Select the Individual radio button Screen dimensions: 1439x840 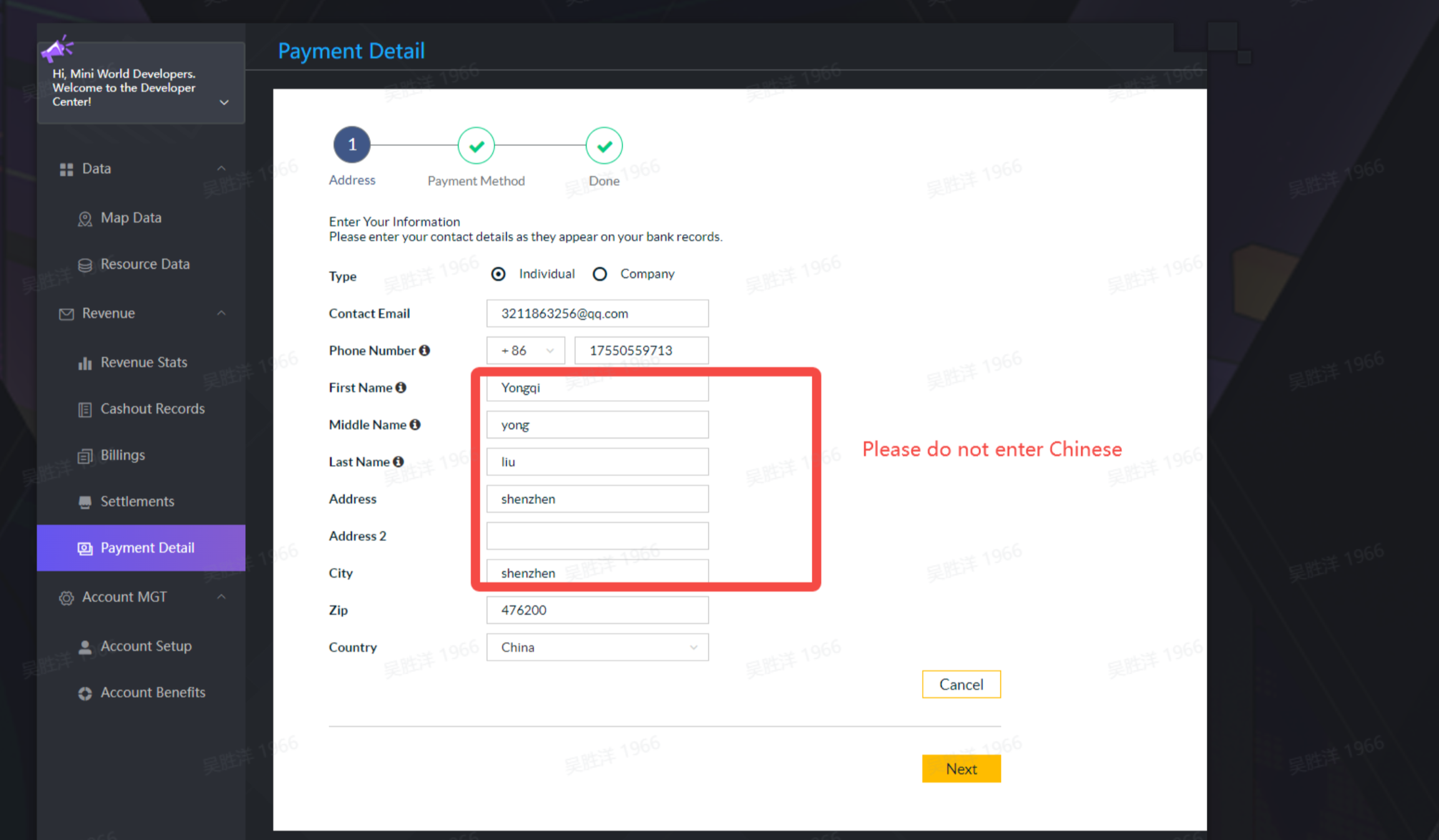click(498, 274)
